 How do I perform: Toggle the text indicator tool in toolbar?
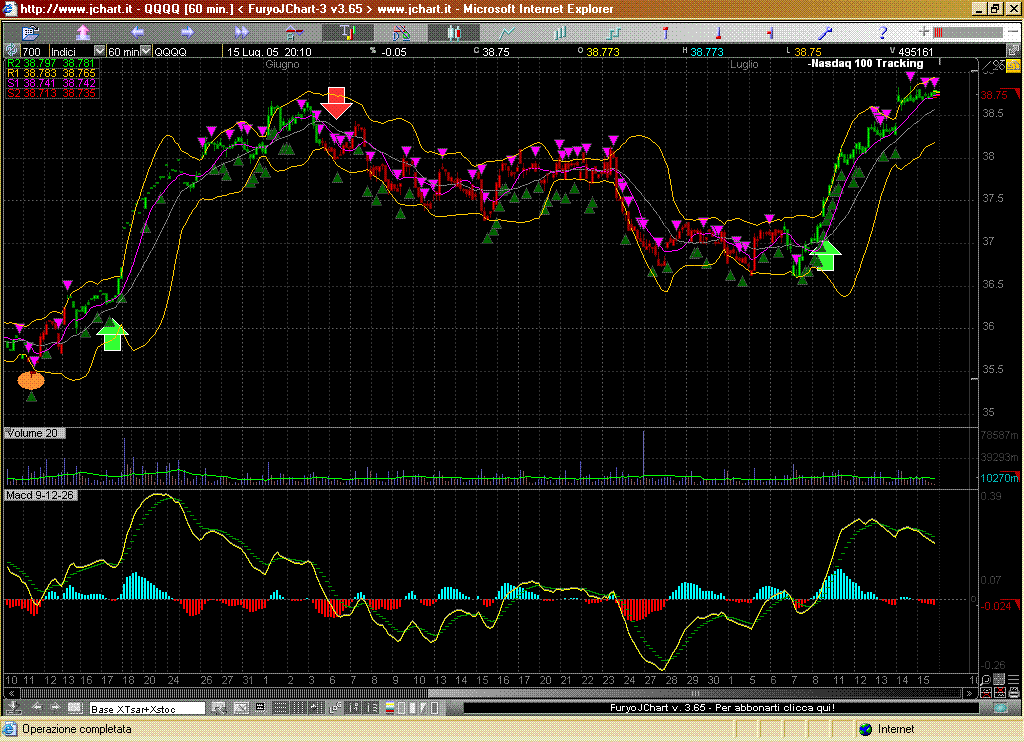coord(350,32)
